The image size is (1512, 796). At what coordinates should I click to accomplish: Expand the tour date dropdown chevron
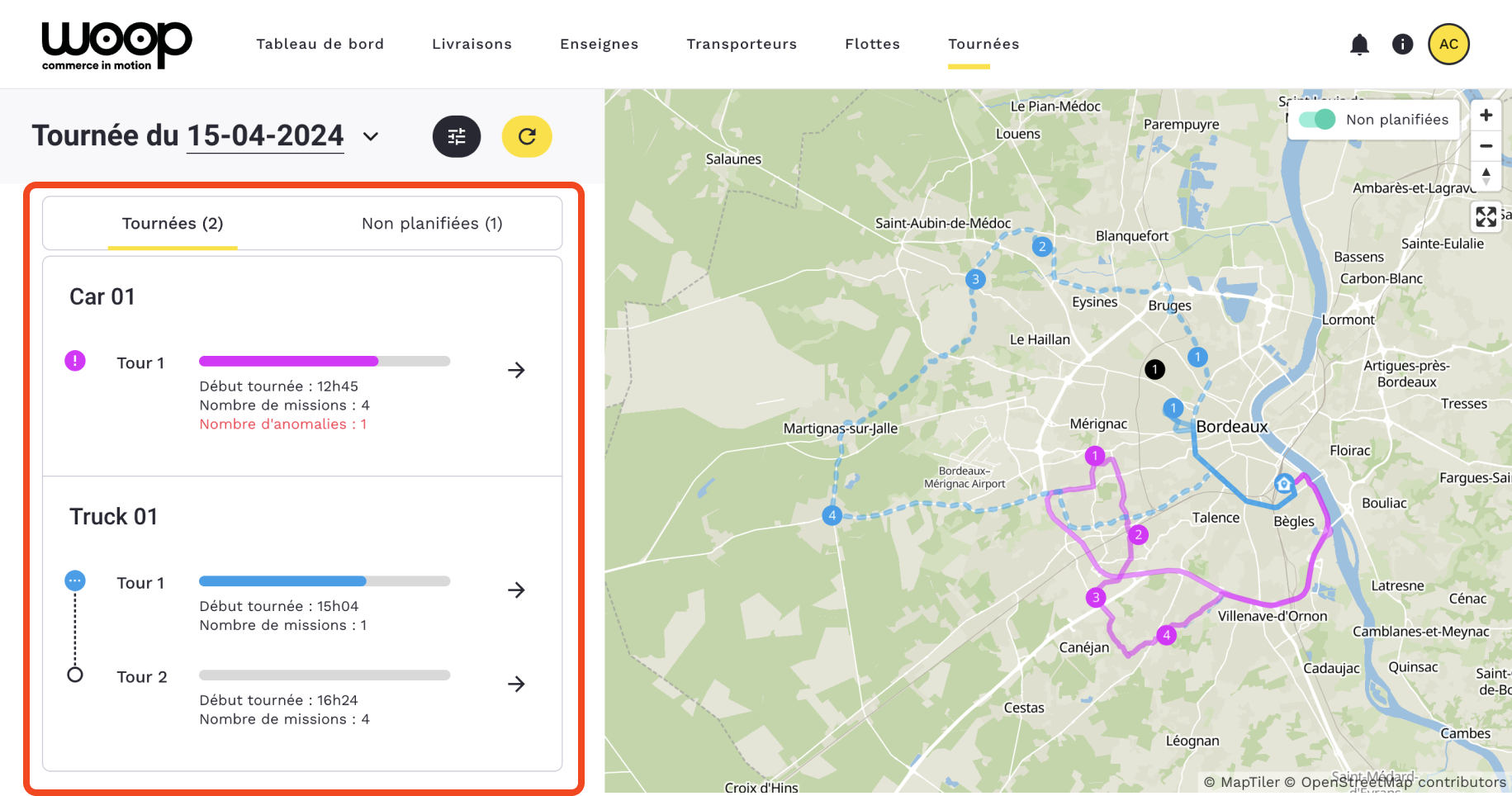coord(371,137)
